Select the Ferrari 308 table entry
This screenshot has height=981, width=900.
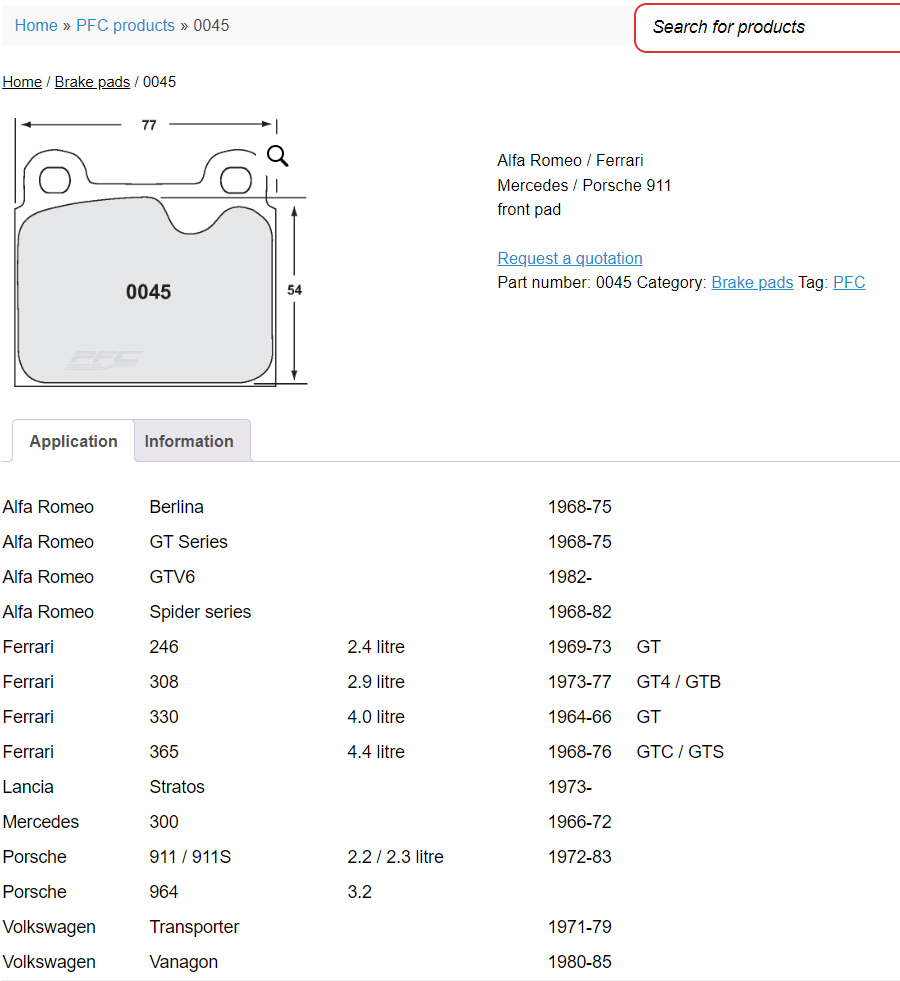pos(164,682)
